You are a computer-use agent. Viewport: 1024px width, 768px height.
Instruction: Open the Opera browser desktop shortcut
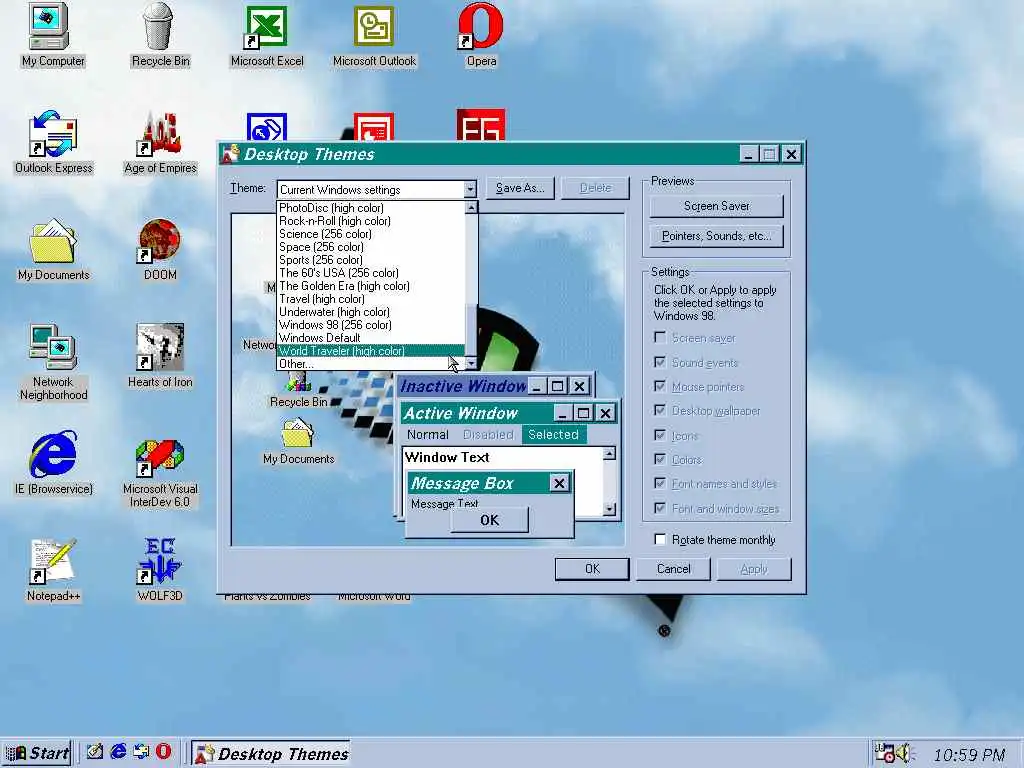[481, 34]
